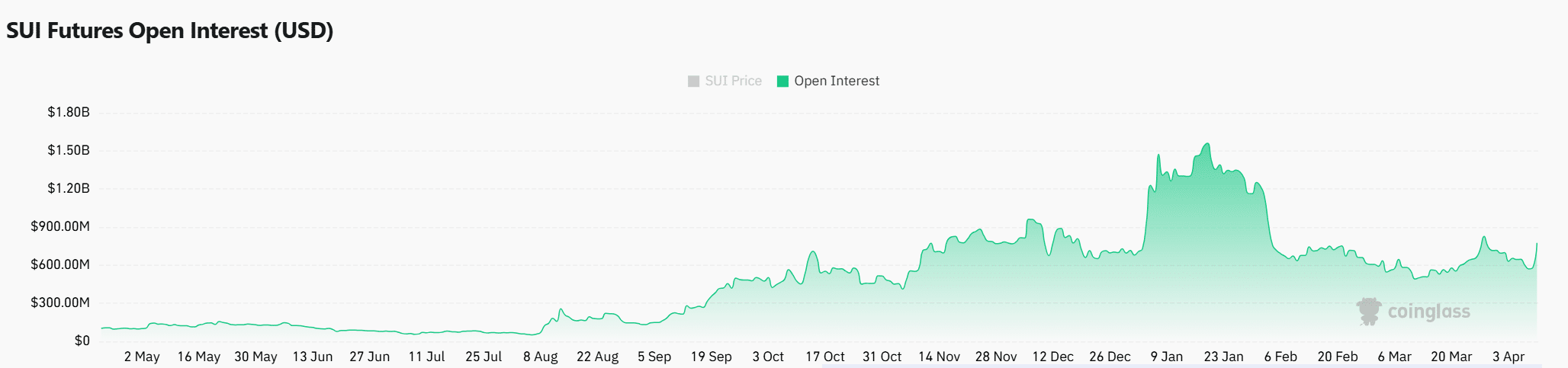Click the coinglass watermark text
Viewport: 1568px width, 368px height.
pyautogui.click(x=1429, y=312)
